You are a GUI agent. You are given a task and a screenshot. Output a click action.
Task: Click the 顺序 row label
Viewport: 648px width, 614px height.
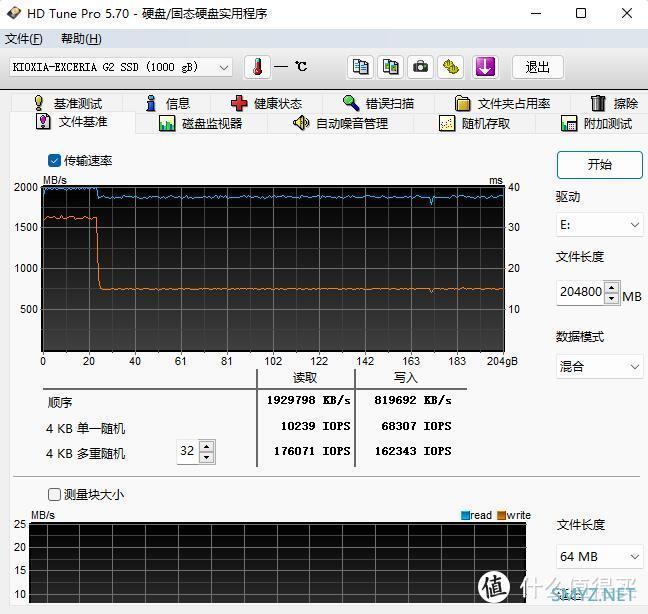tap(60, 402)
